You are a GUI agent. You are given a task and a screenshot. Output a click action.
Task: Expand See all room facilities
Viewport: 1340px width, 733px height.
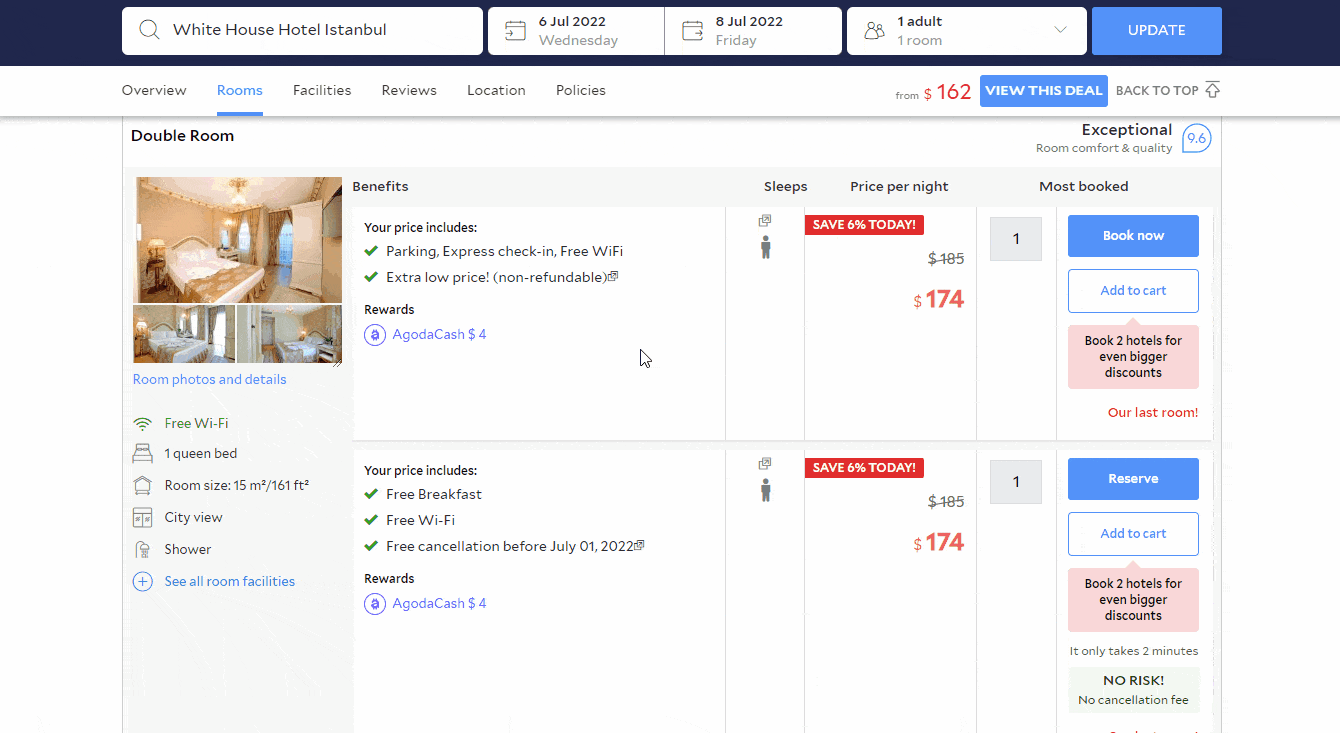(230, 581)
